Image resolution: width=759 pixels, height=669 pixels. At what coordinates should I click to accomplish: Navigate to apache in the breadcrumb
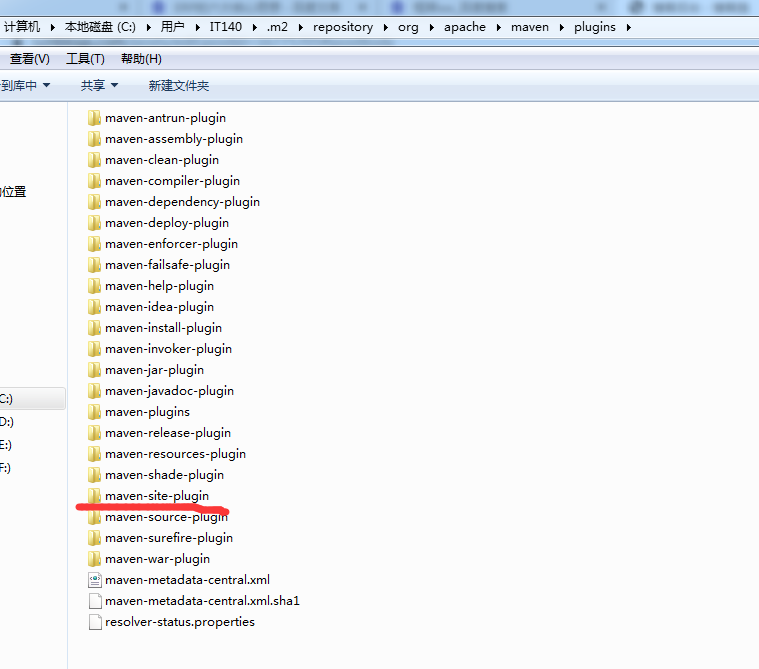465,27
